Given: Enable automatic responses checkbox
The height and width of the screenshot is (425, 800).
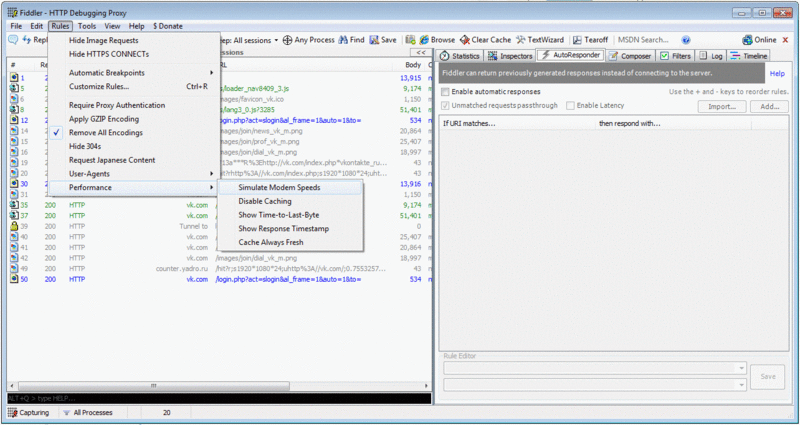Looking at the screenshot, I should click(x=445, y=92).
